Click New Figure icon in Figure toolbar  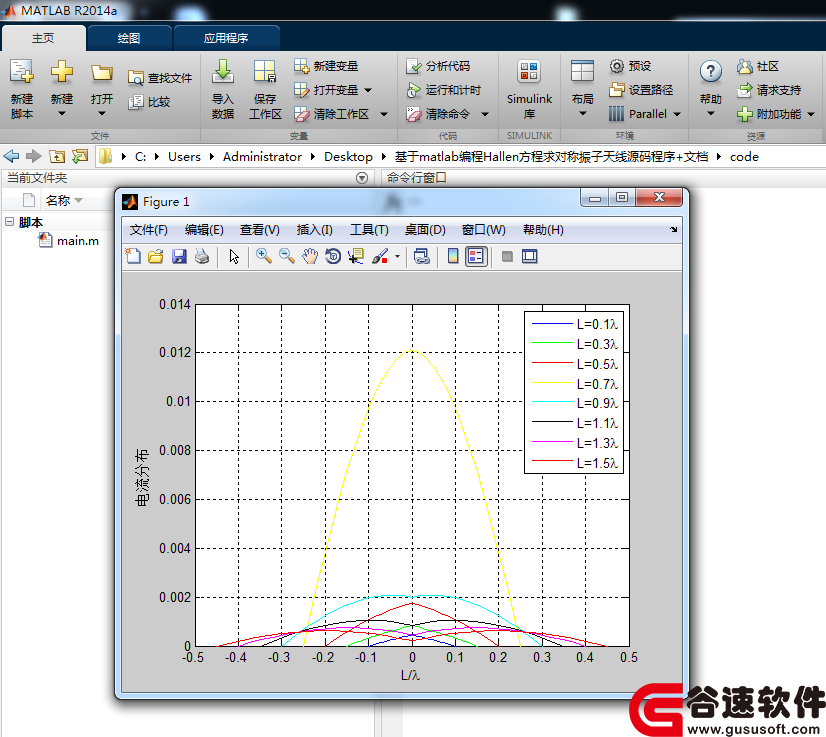coord(133,257)
